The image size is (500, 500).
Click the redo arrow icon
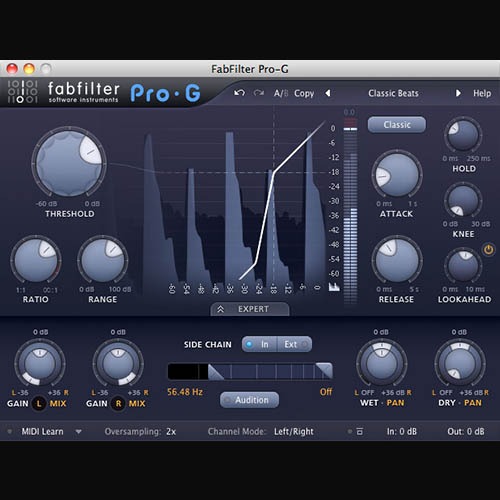(259, 93)
